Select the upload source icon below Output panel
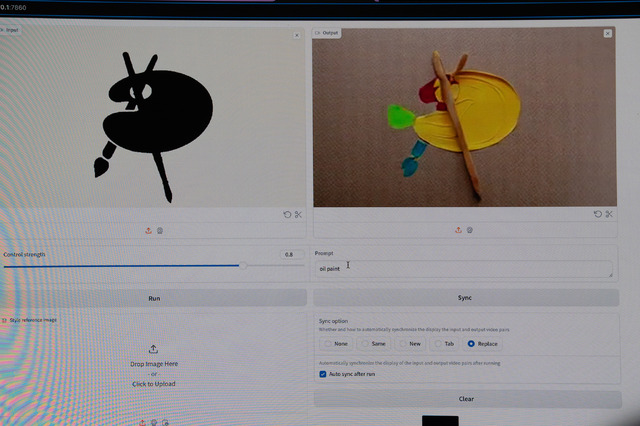 pos(458,230)
